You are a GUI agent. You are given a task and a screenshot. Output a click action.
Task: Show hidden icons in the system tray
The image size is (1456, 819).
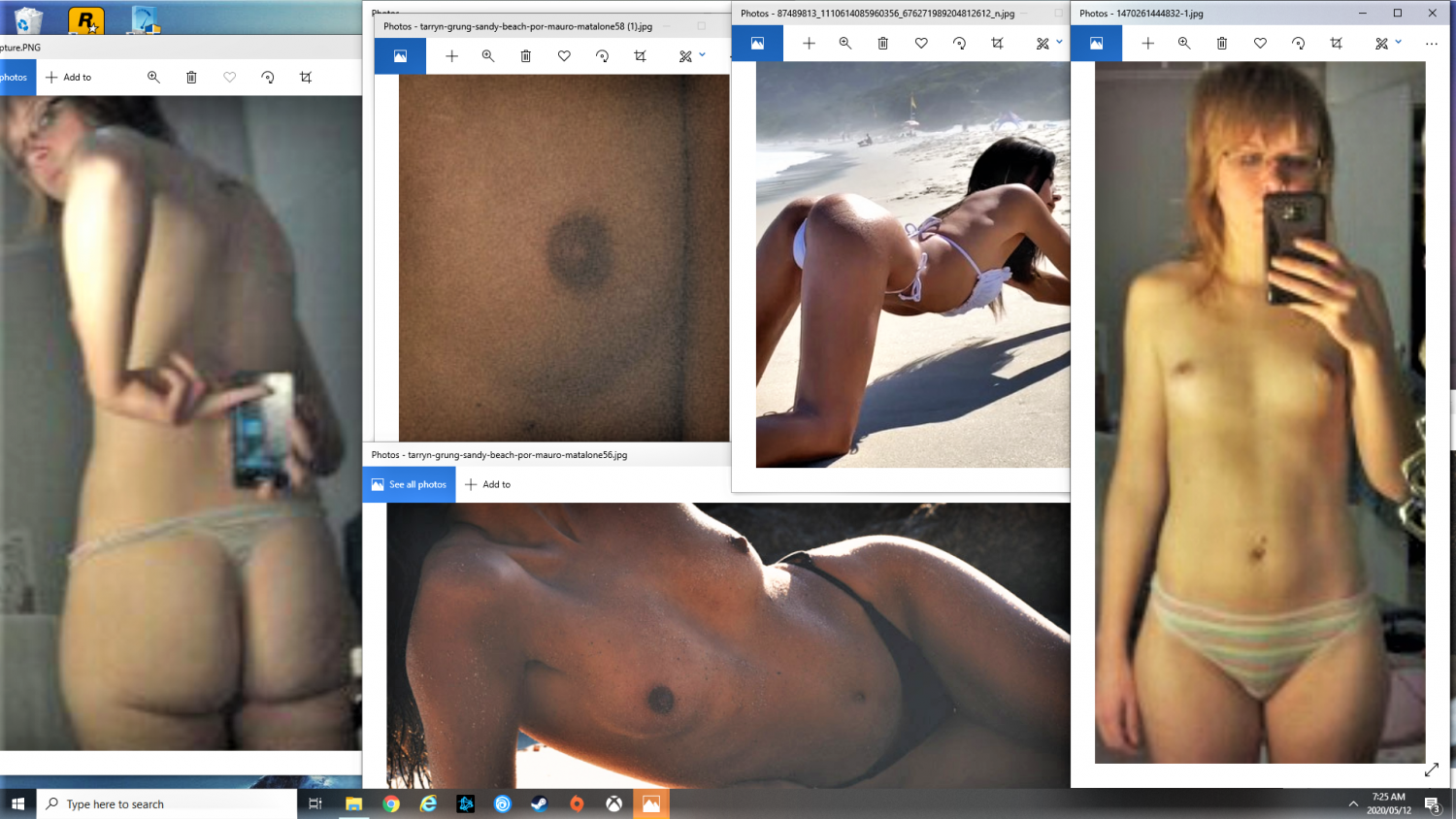point(1353,803)
